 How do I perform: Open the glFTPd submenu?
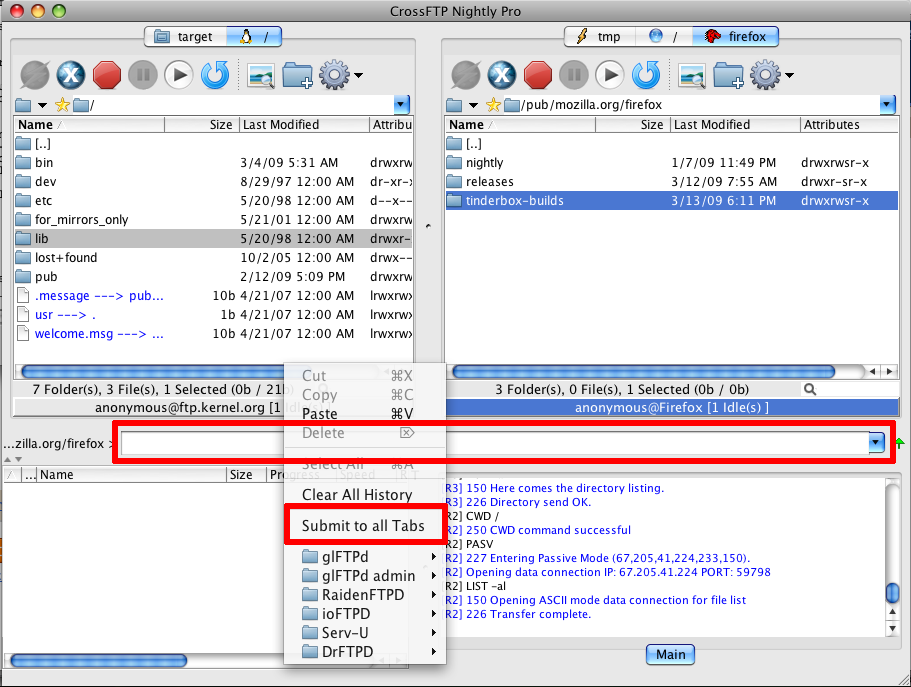point(364,557)
